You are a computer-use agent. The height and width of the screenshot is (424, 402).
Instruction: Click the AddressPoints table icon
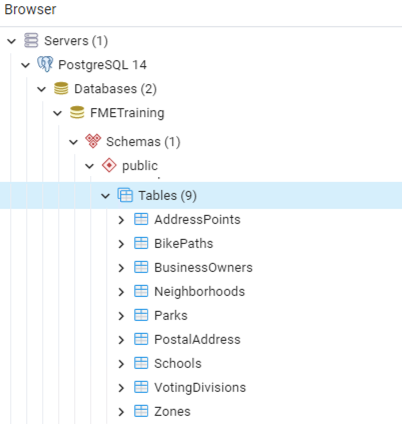pos(141,219)
